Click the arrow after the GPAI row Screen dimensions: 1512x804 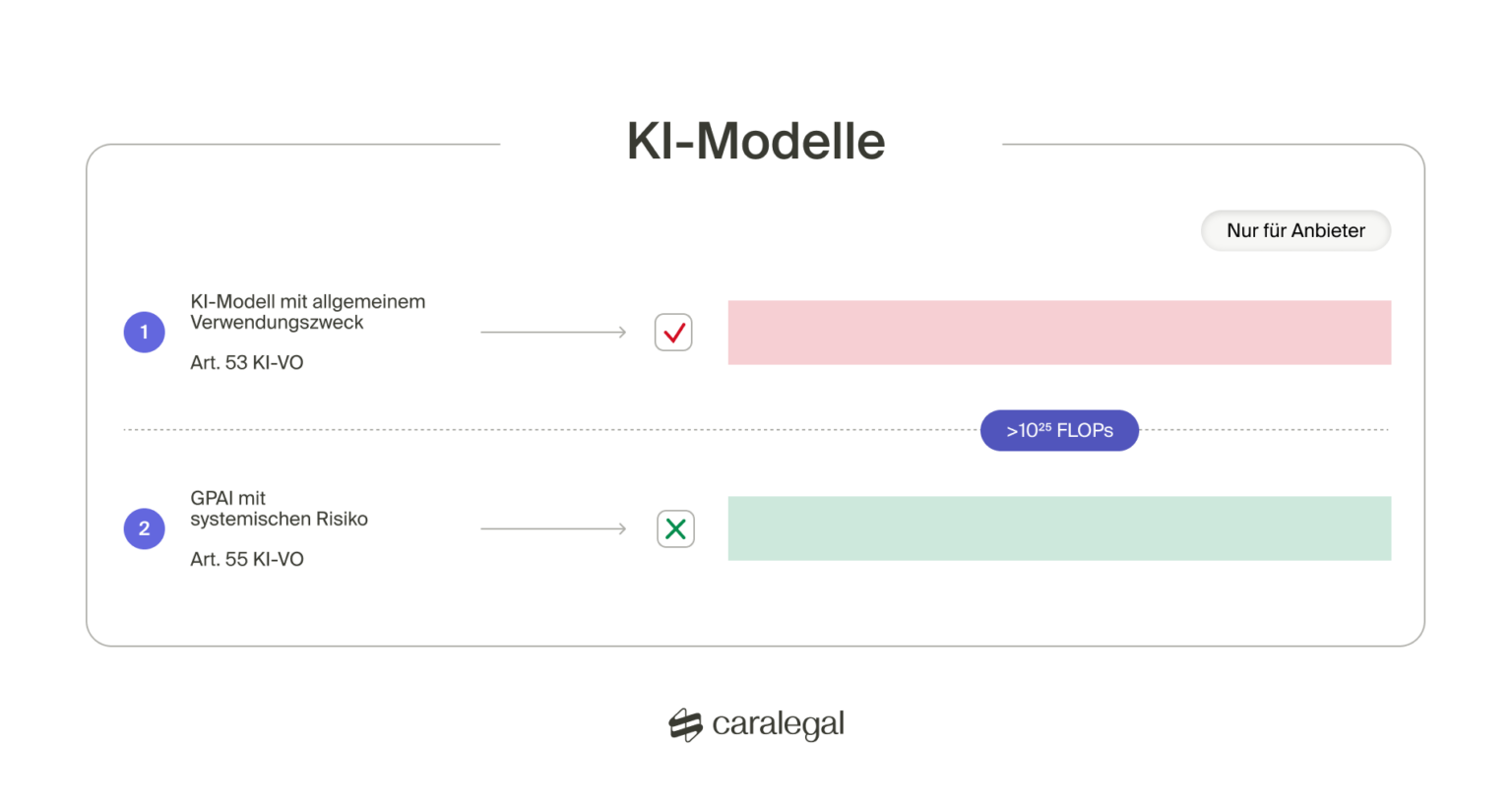pos(553,528)
